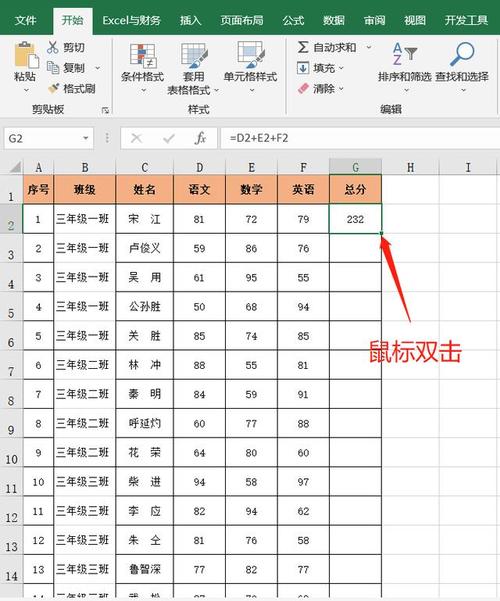This screenshot has width=500, height=601.
Task: Click the name cell 公孙胜
Action: pyautogui.click(x=145, y=307)
